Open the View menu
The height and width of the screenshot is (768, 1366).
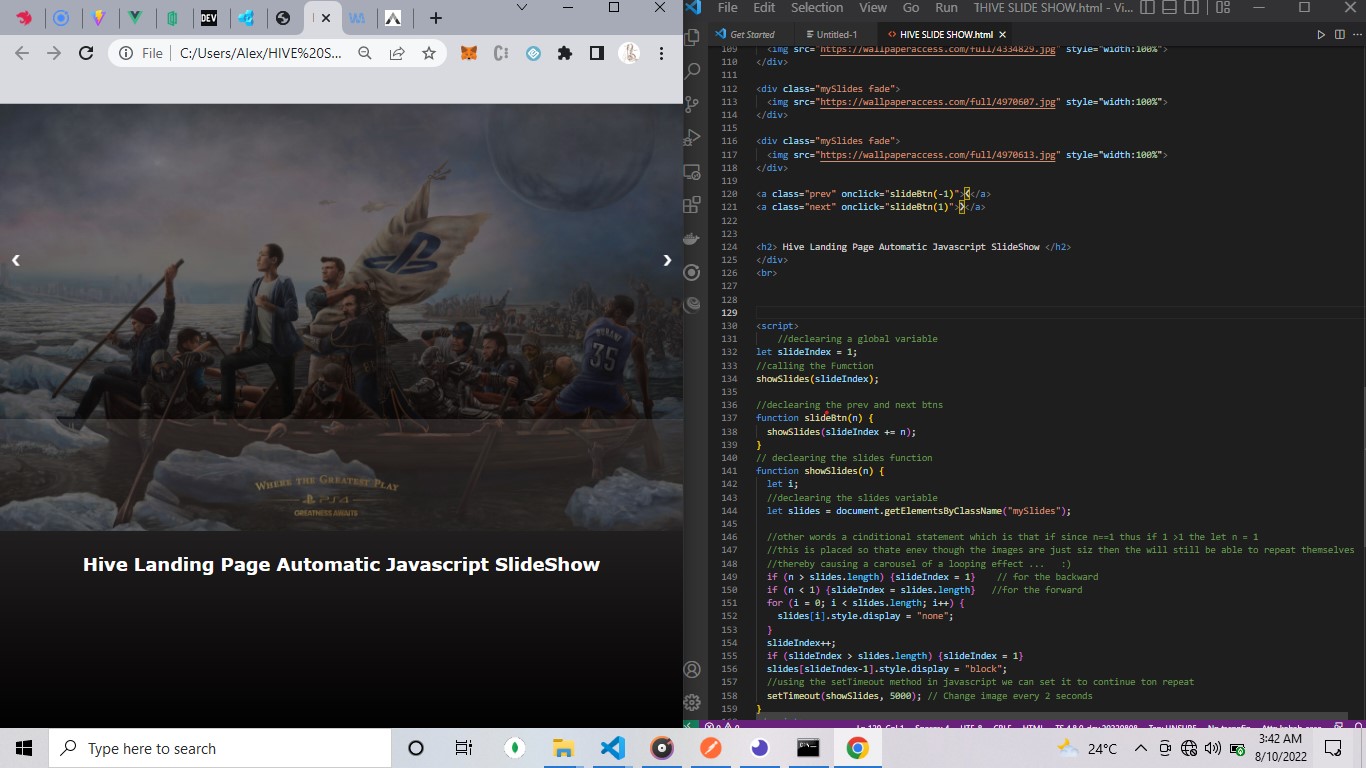(873, 8)
